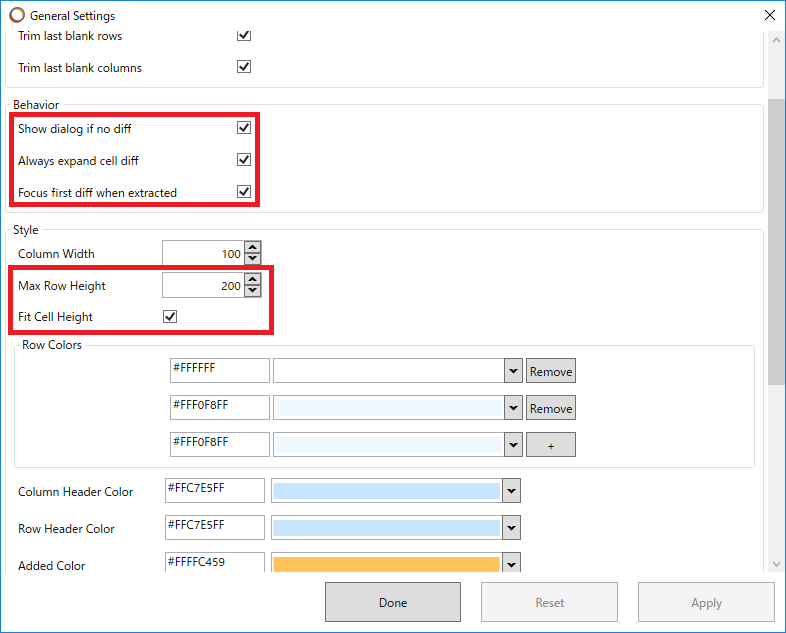Screen dimensions: 786x633
Task: Remove the #FFFFFF row color
Action: [x=551, y=371]
